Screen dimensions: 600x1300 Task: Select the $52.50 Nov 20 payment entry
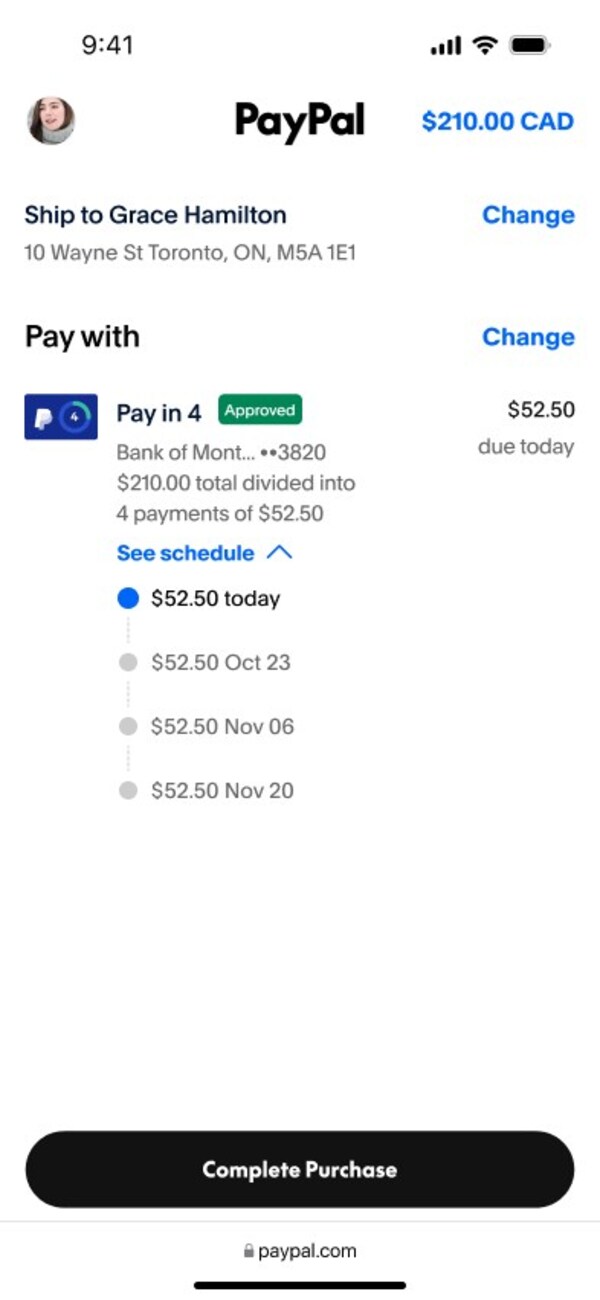click(x=222, y=790)
